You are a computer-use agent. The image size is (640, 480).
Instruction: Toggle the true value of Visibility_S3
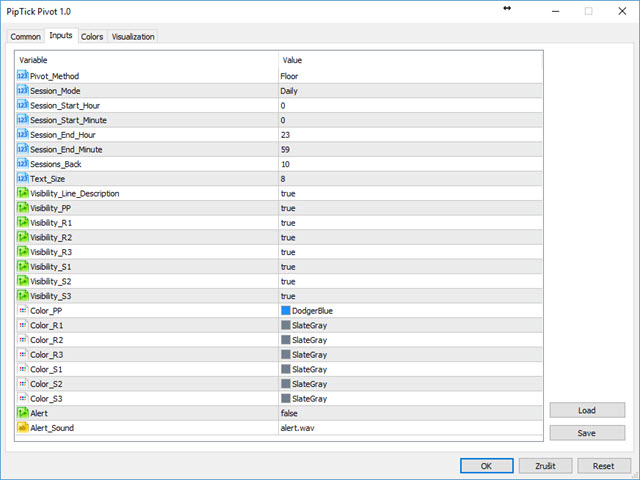(288, 296)
